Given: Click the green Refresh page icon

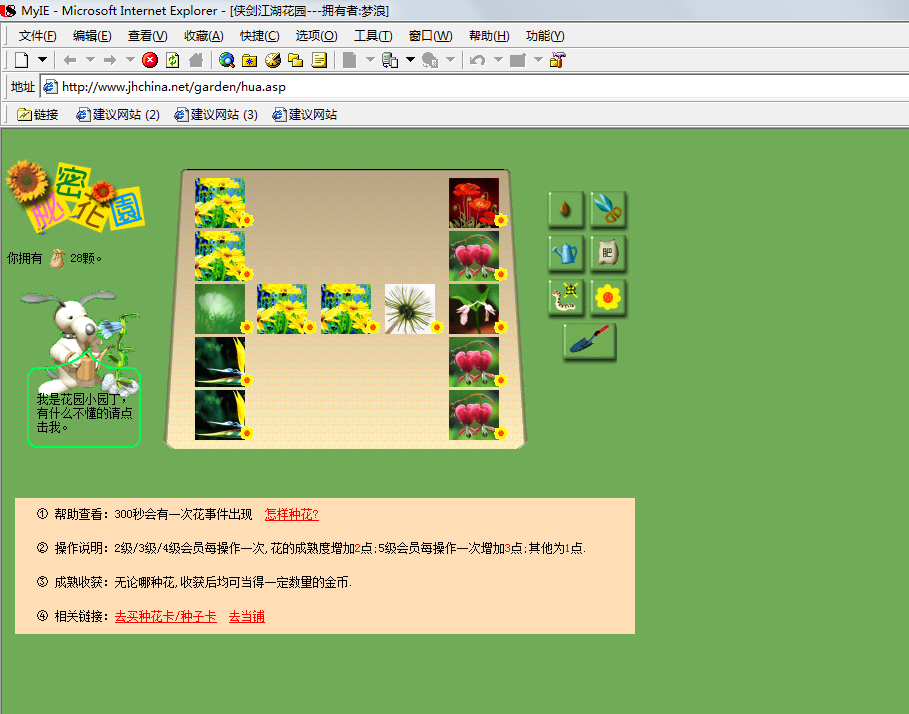Looking at the screenshot, I should pyautogui.click(x=173, y=60).
